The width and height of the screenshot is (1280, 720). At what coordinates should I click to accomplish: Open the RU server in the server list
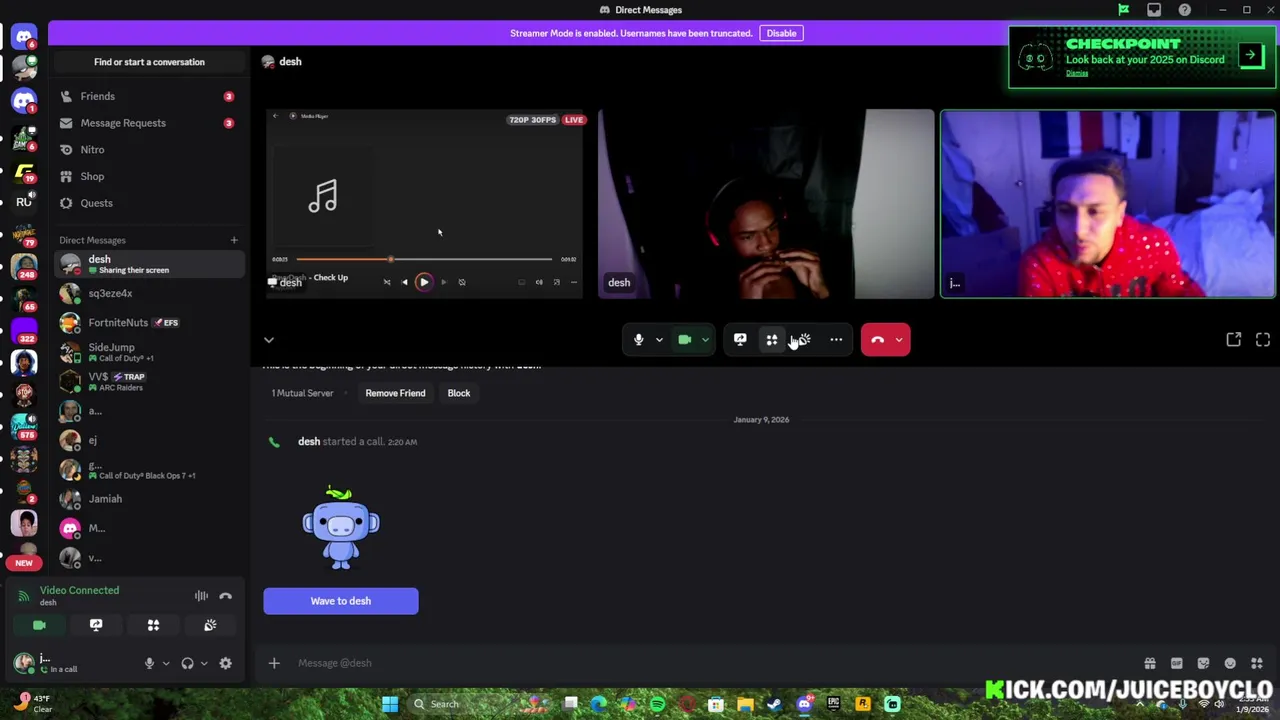24,202
